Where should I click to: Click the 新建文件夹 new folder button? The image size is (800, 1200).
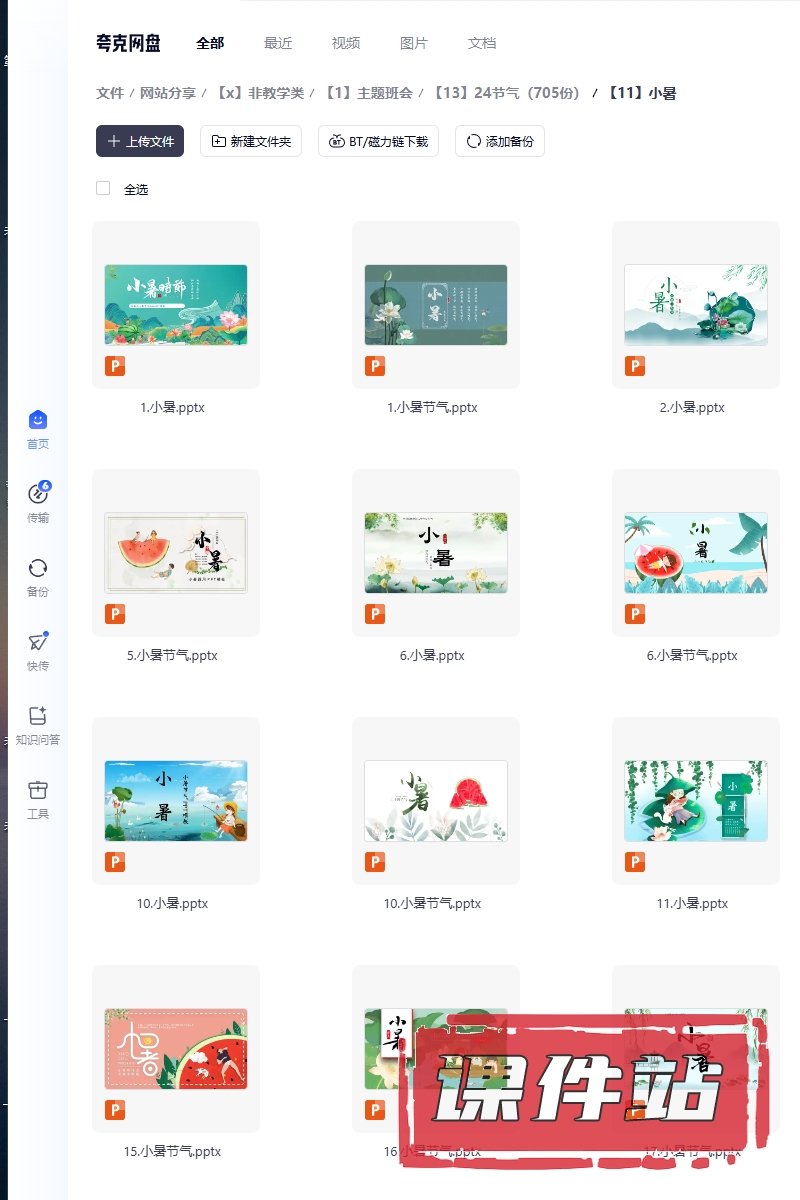[251, 141]
